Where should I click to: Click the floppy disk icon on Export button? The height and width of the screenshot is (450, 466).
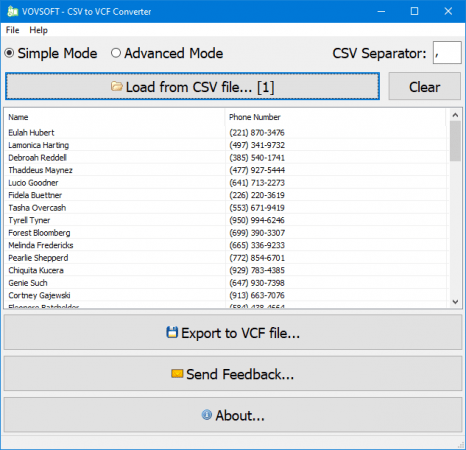[172, 332]
